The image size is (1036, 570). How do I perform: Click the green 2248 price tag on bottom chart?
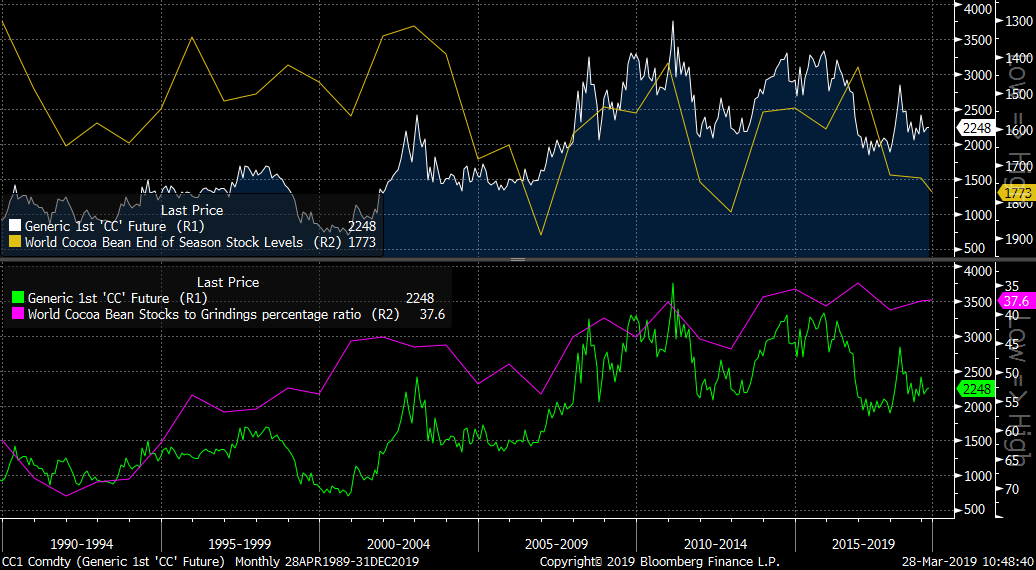click(x=976, y=389)
